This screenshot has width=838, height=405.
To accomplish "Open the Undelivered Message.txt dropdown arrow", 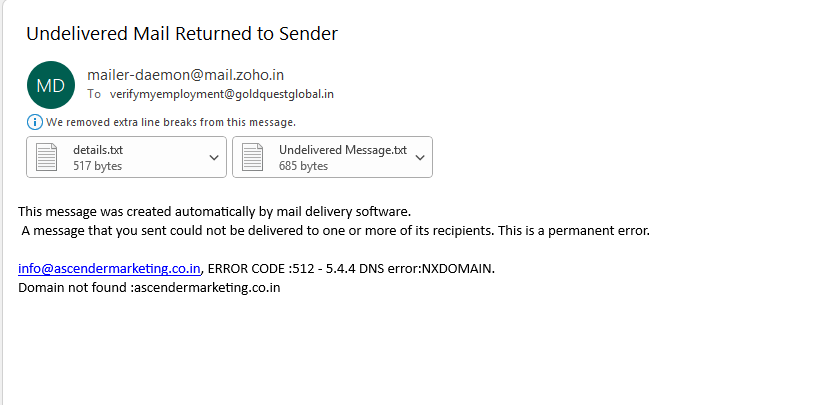I will click(x=420, y=157).
